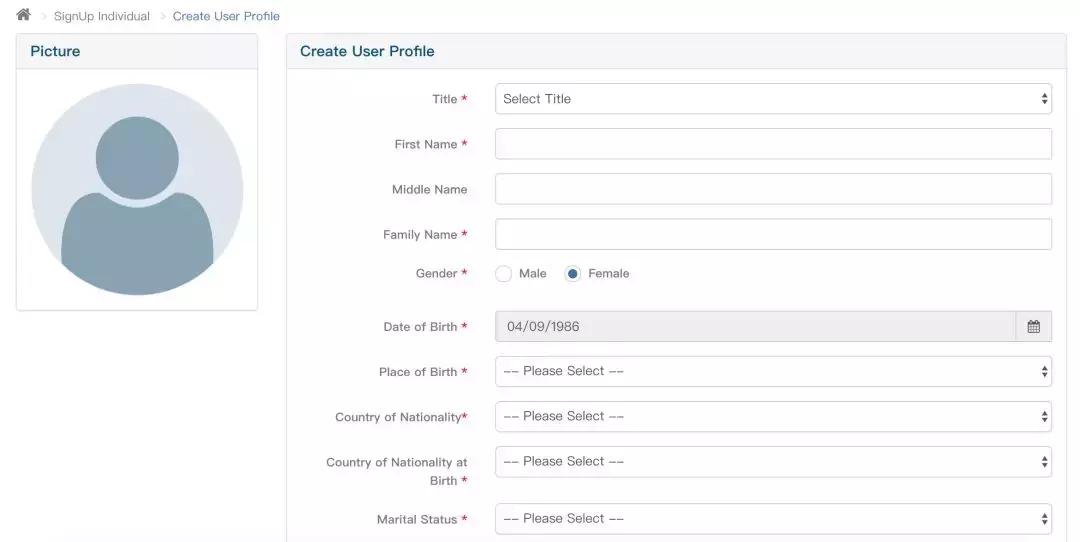Expand Country of Nationality at Birth dropdown

[773, 462]
